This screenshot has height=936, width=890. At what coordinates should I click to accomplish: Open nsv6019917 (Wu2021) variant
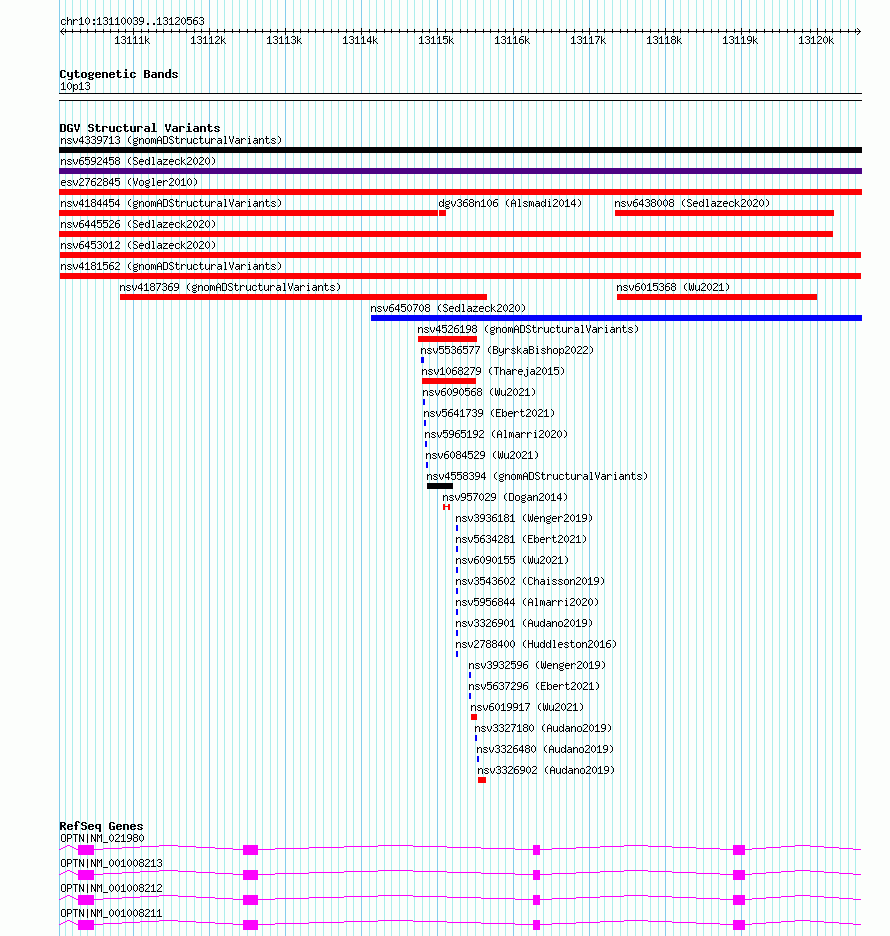point(527,707)
